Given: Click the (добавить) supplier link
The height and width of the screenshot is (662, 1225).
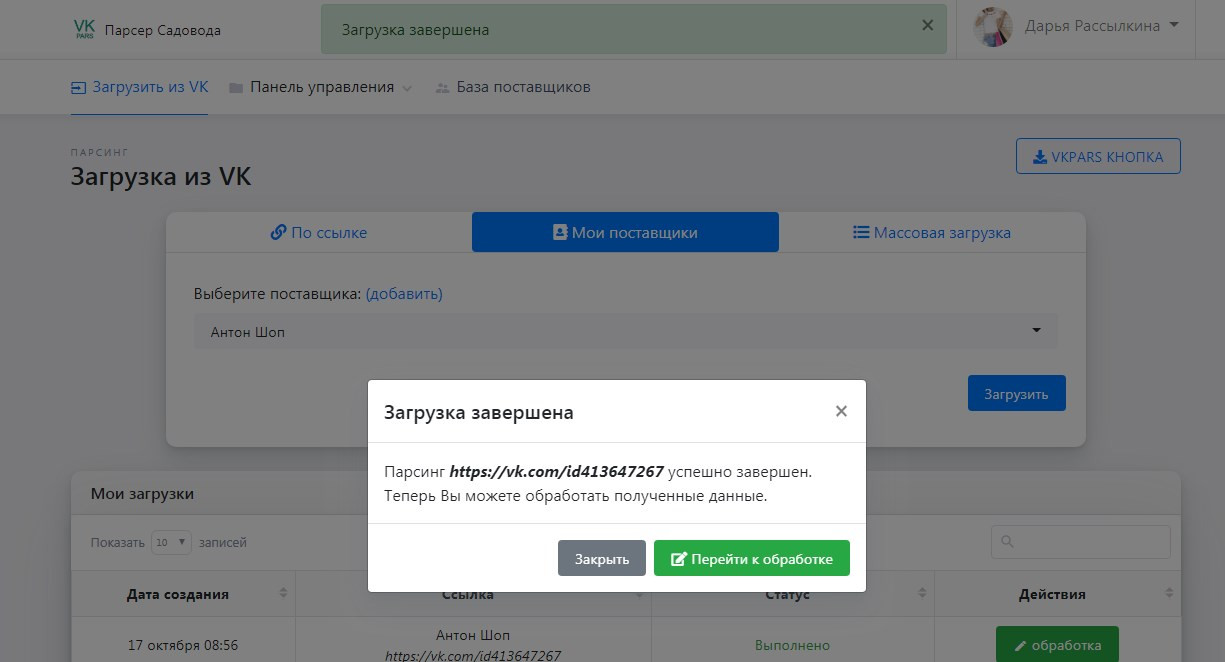Looking at the screenshot, I should [x=404, y=294].
